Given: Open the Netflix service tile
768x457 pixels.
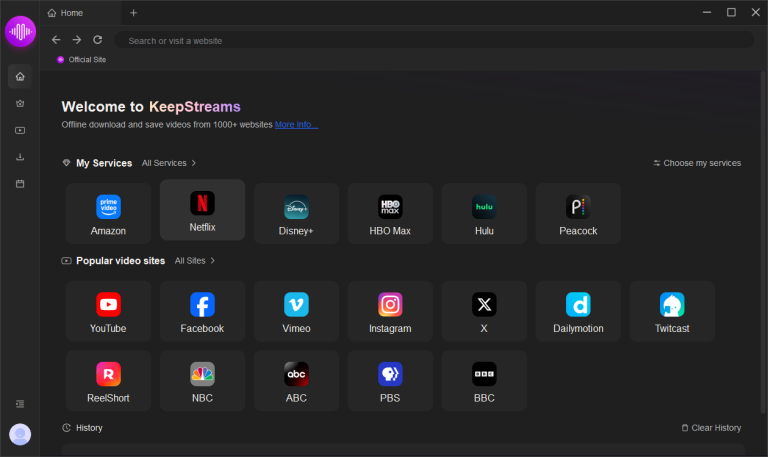Looking at the screenshot, I should pos(202,210).
